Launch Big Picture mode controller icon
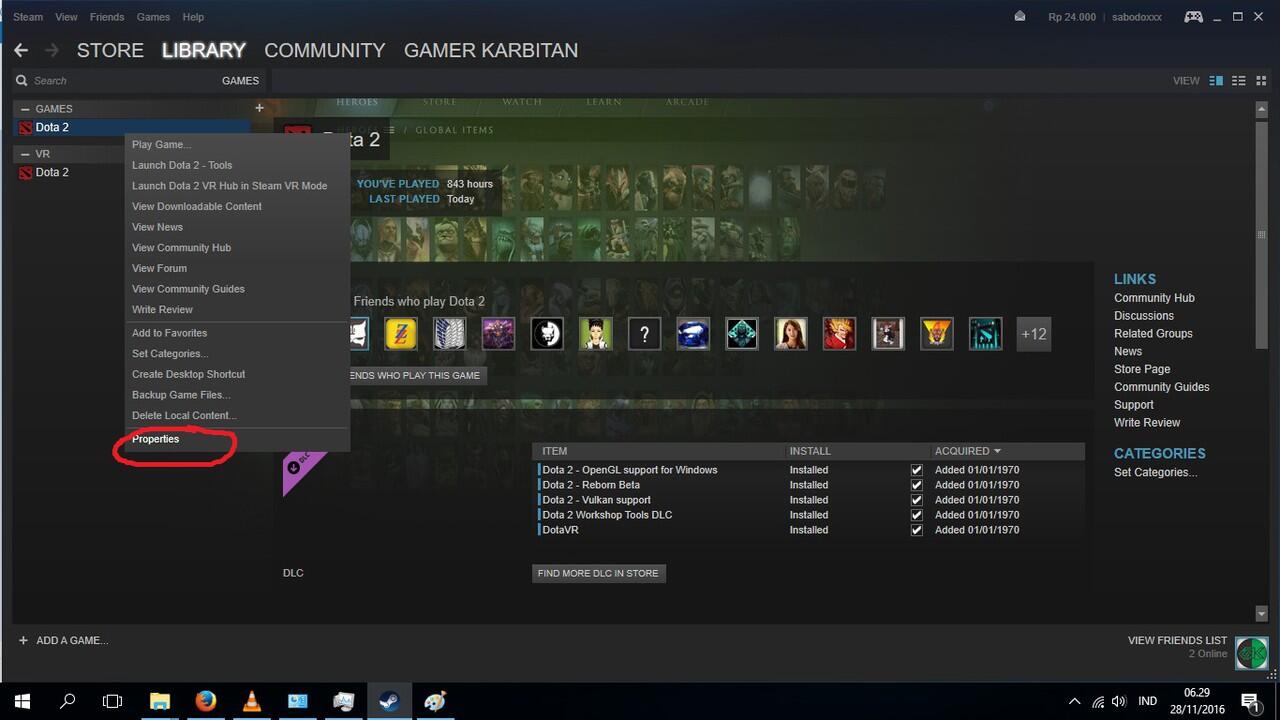Screen dimensions: 1280x720 (1193, 16)
